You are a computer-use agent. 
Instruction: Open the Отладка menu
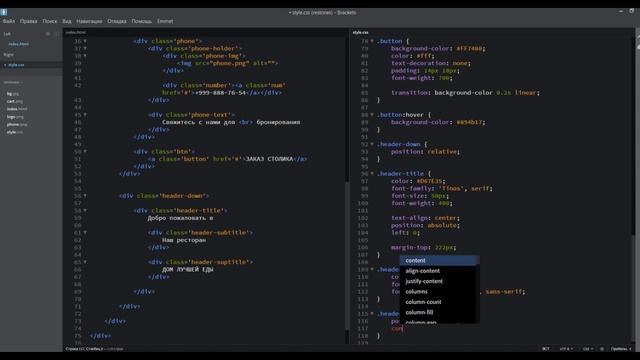[117, 21]
